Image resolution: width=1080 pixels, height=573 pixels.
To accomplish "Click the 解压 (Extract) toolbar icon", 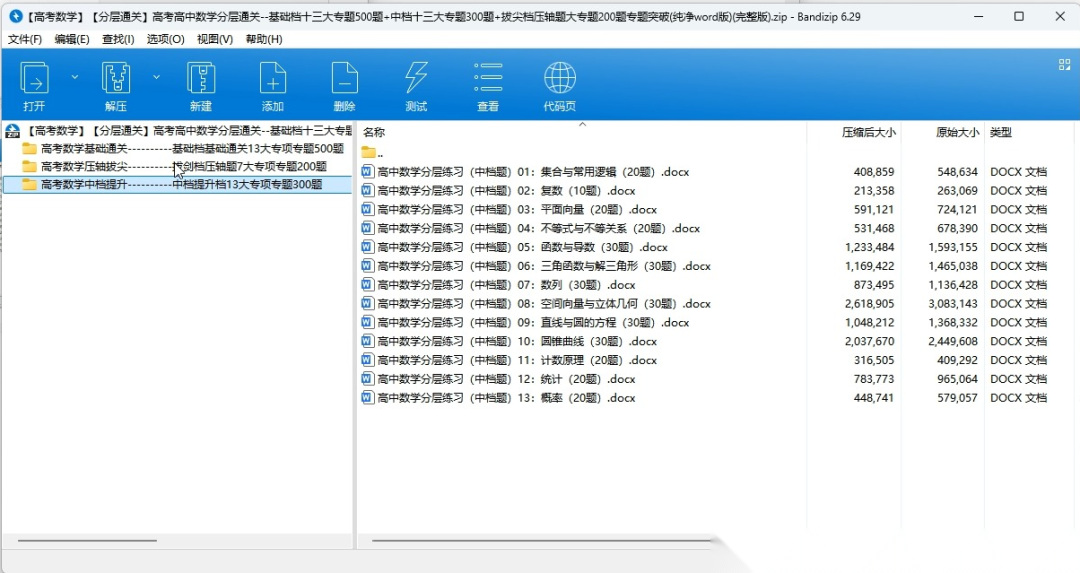I will pos(116,79).
